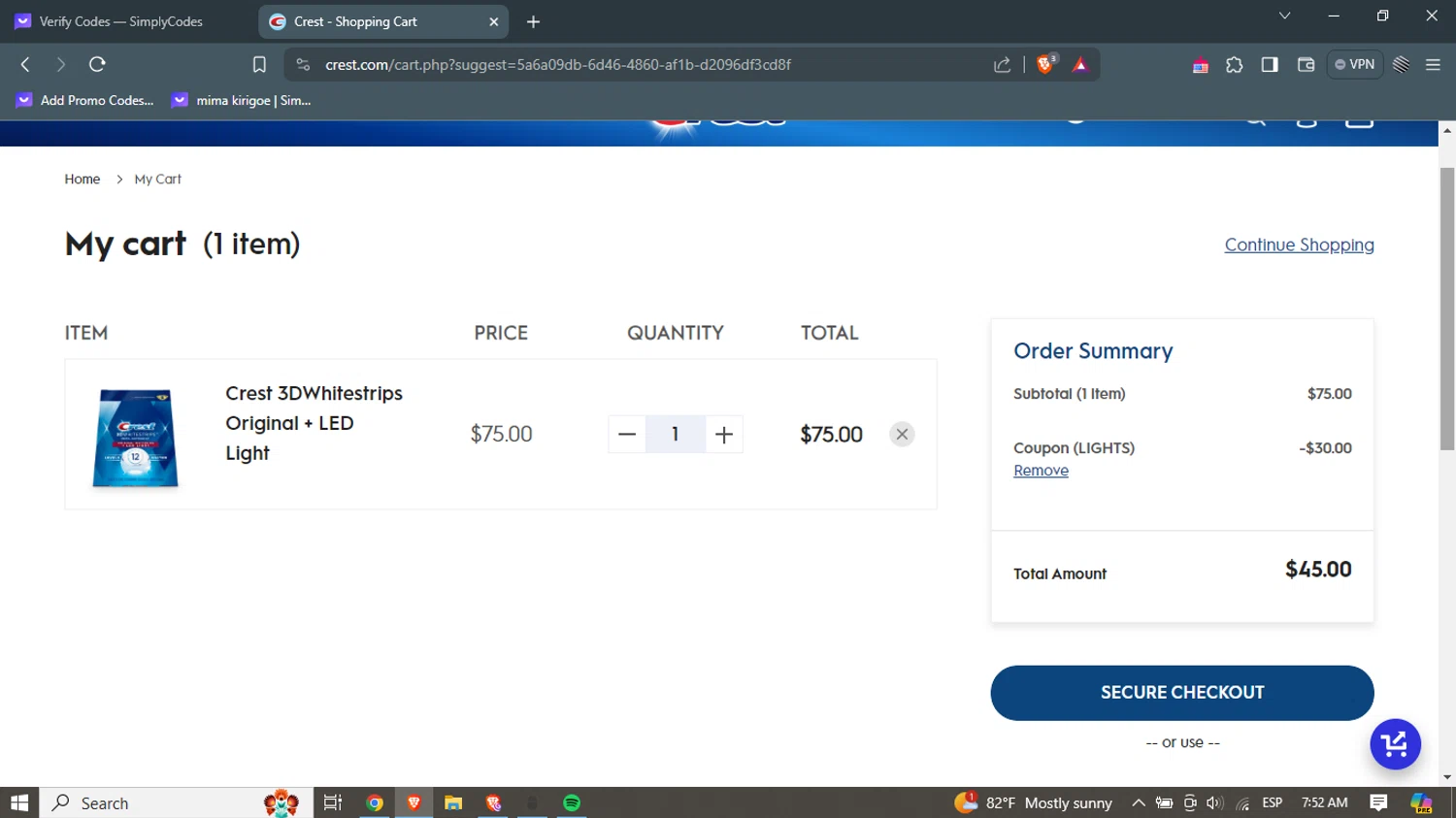Open Brave Rewards triangle icon
1456x818 pixels.
tap(1080, 64)
